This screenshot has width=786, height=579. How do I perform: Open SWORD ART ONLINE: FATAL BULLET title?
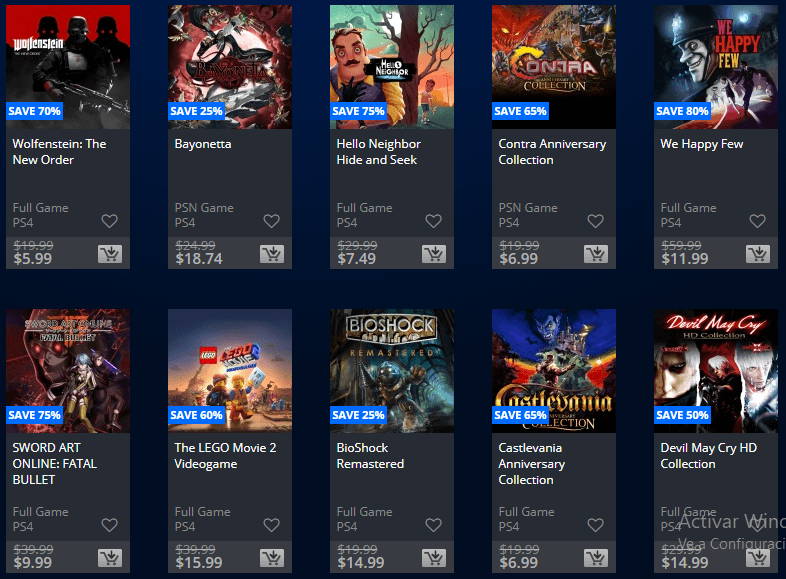point(54,464)
